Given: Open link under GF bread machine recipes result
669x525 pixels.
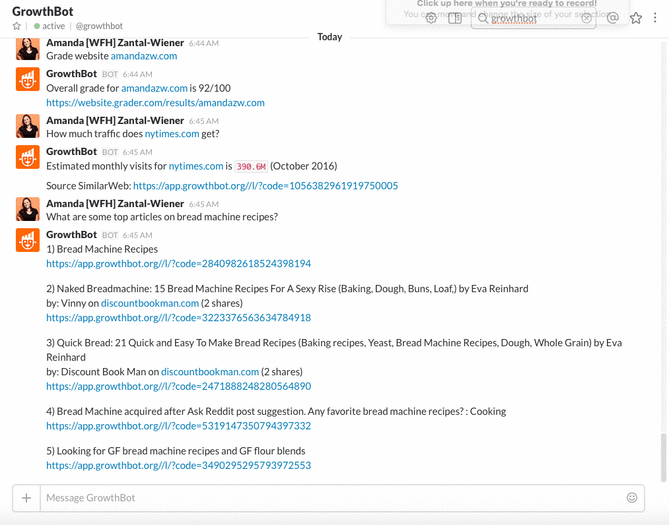Looking at the screenshot, I should coord(178,465).
